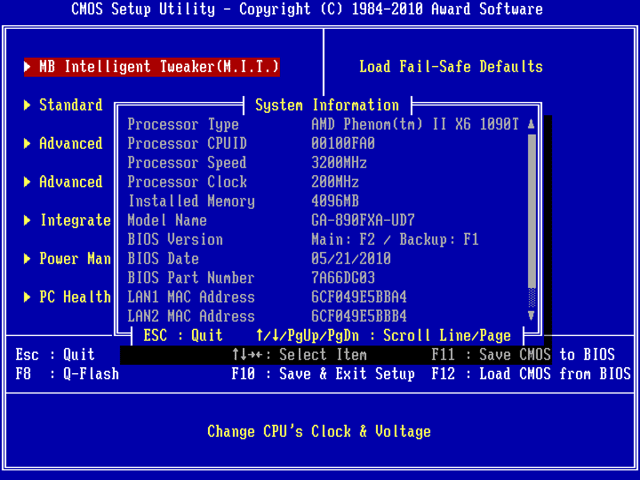Select MB Intelligent Tweaker(M.I.T.) menu entry

coord(152,67)
